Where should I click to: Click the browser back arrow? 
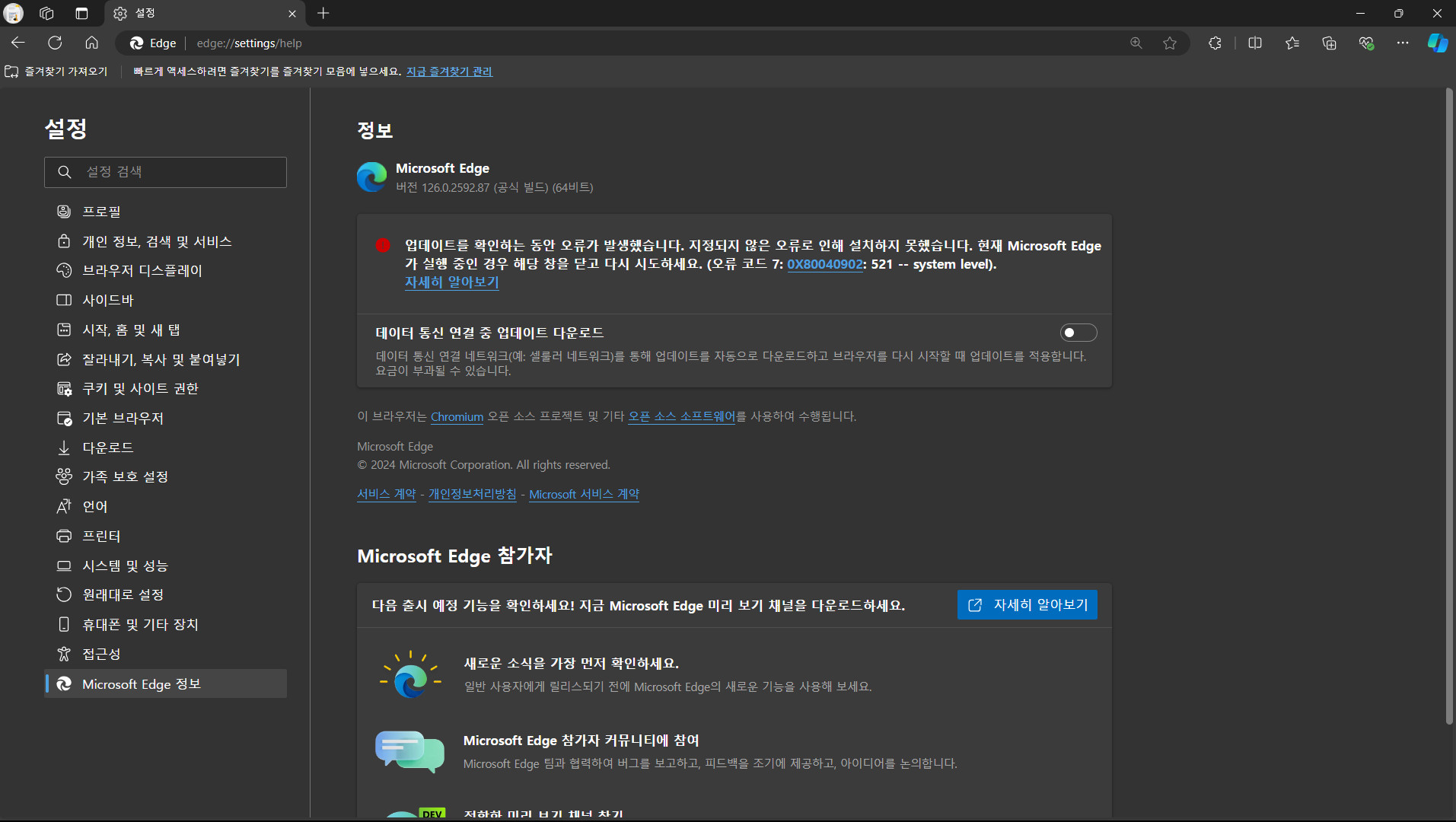[x=18, y=43]
